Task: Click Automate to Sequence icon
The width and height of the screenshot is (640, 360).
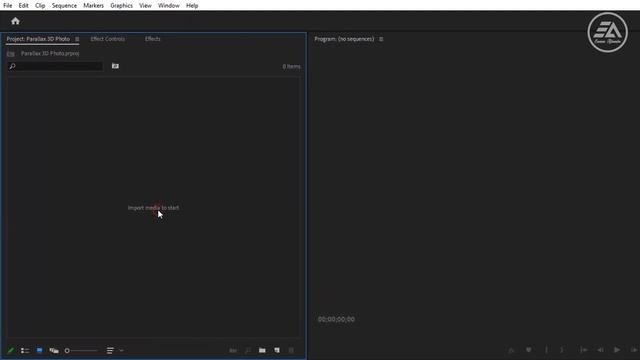Action: coord(233,350)
